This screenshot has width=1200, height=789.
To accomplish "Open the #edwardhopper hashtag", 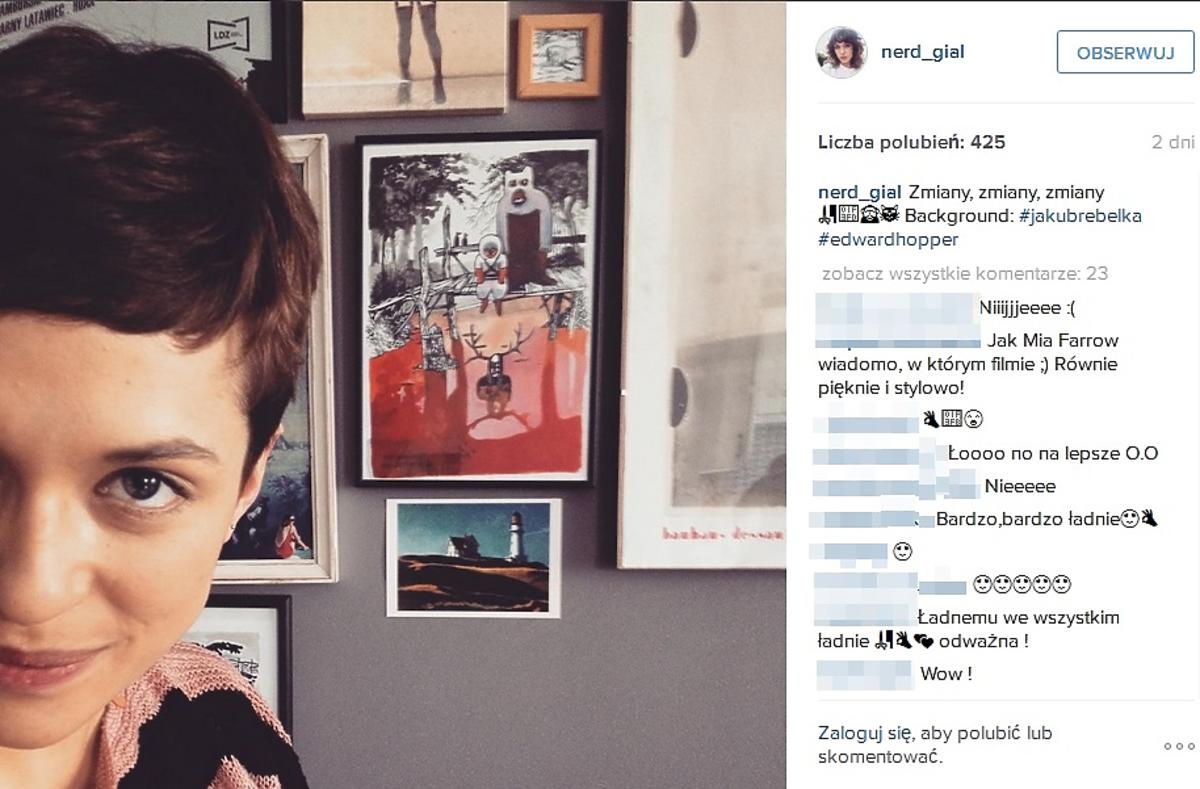I will [x=888, y=240].
